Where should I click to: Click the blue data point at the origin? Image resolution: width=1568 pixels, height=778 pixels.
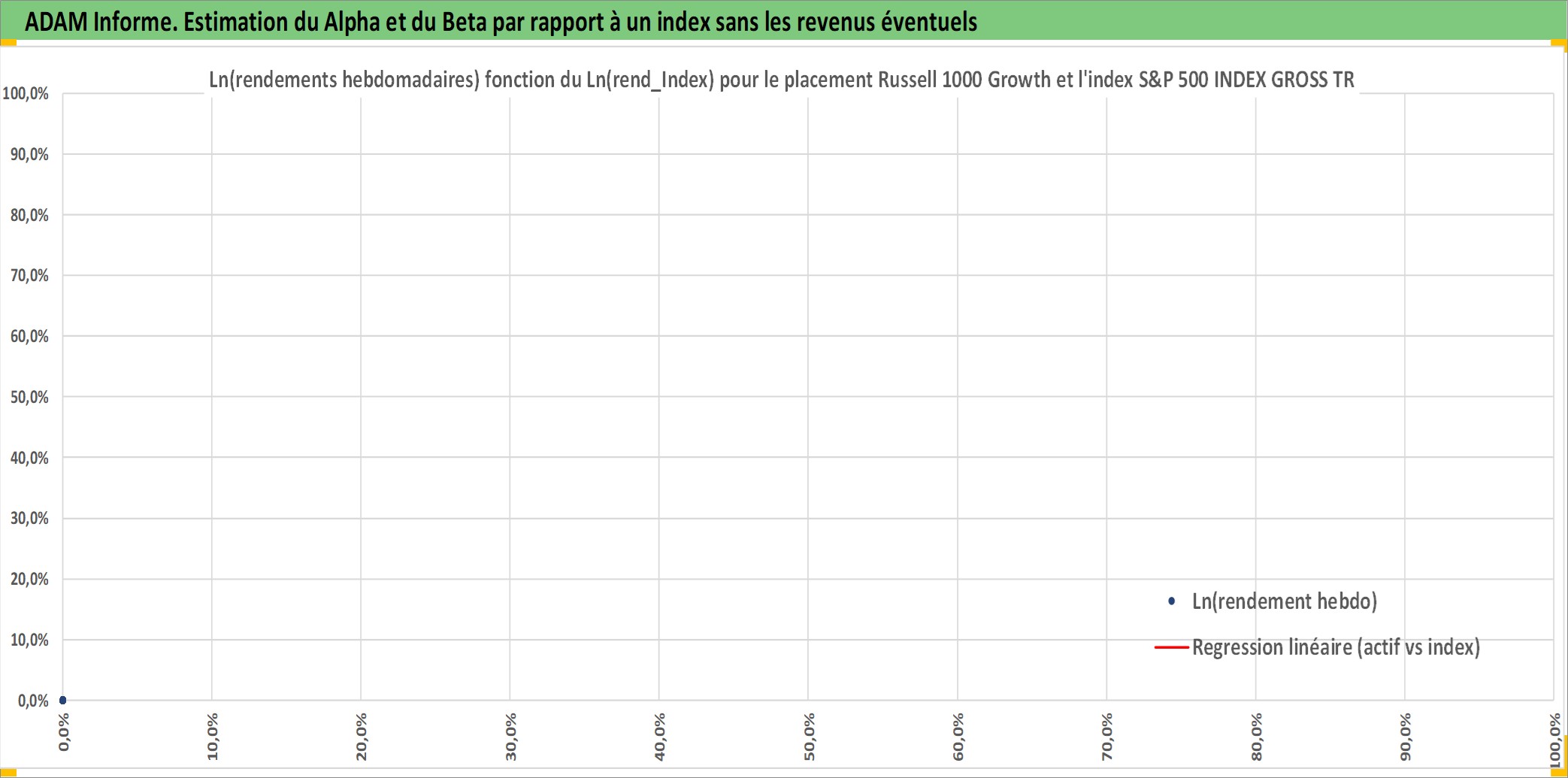(62, 700)
